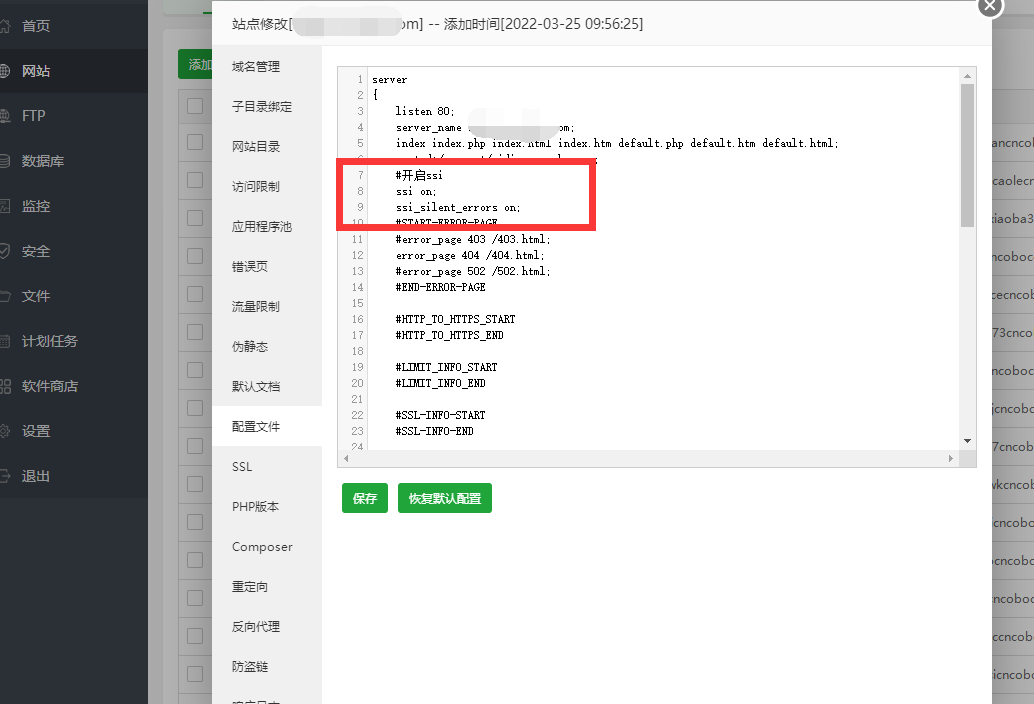
Task: Click the FTP sidebar icon
Action: (x=5, y=116)
